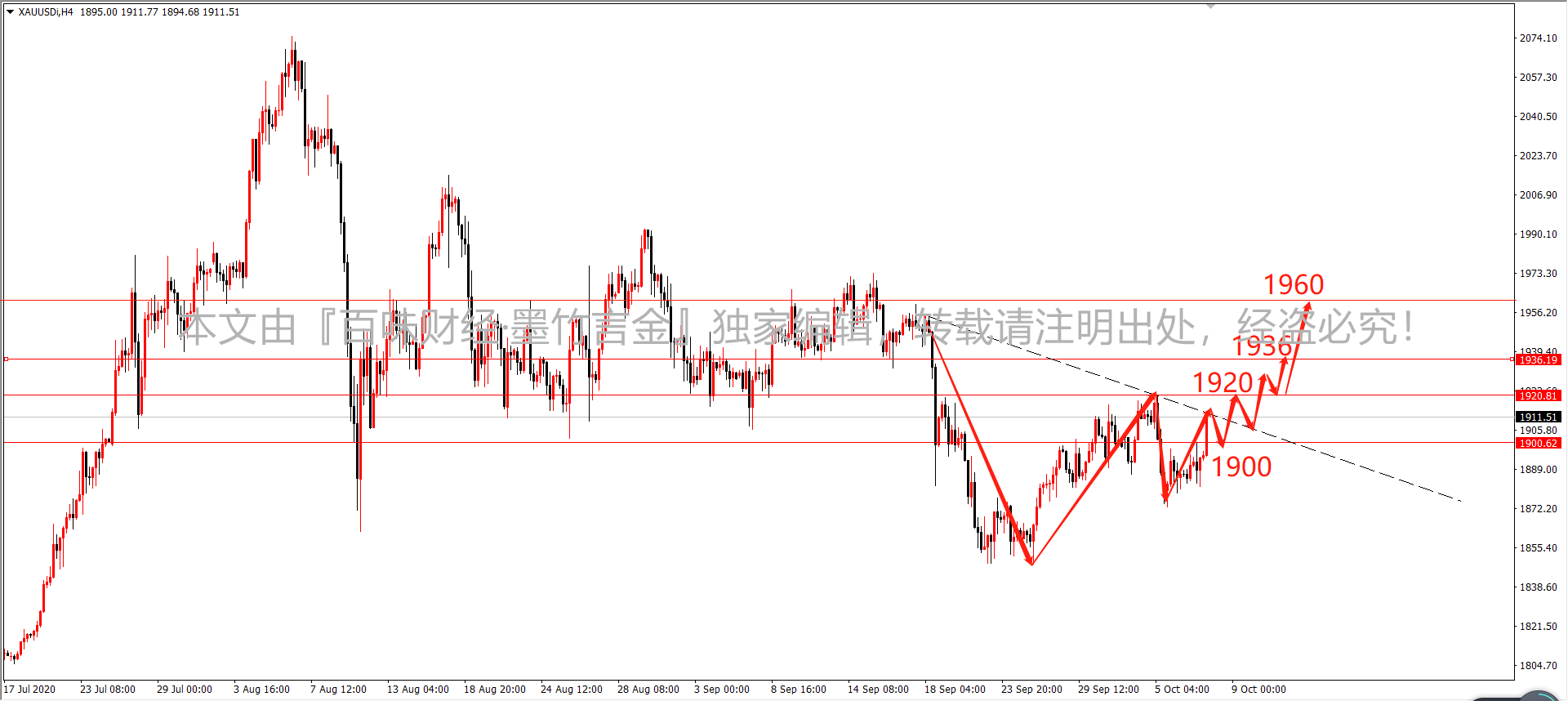Click the 23 Jul 08:00 time label

click(x=108, y=690)
